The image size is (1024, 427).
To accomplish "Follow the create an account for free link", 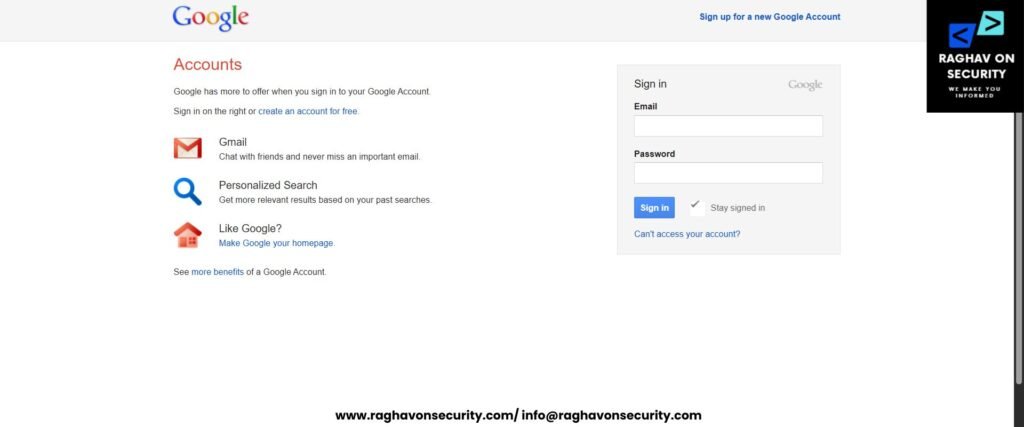I will pyautogui.click(x=308, y=112).
